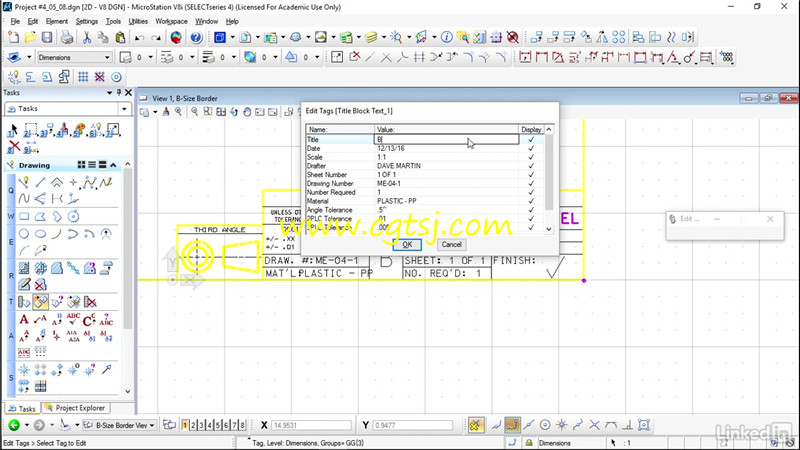800x450 pixels.
Task: Toggle Display check for Sheet Number tag
Action: (x=531, y=174)
